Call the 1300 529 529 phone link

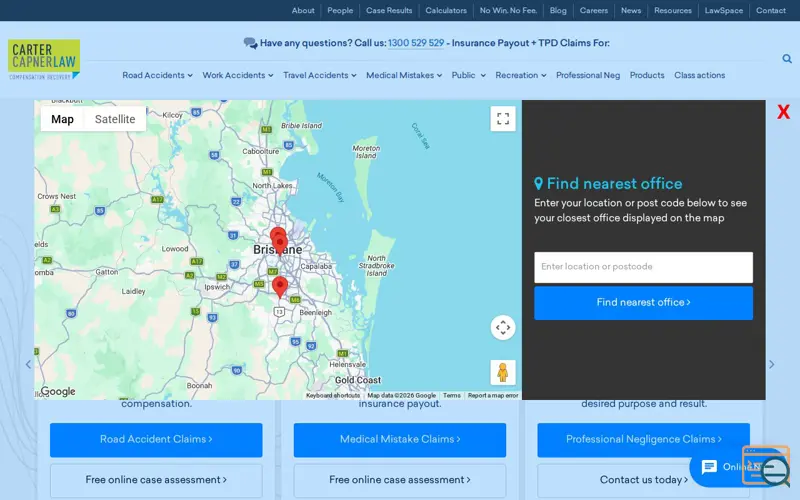[416, 43]
